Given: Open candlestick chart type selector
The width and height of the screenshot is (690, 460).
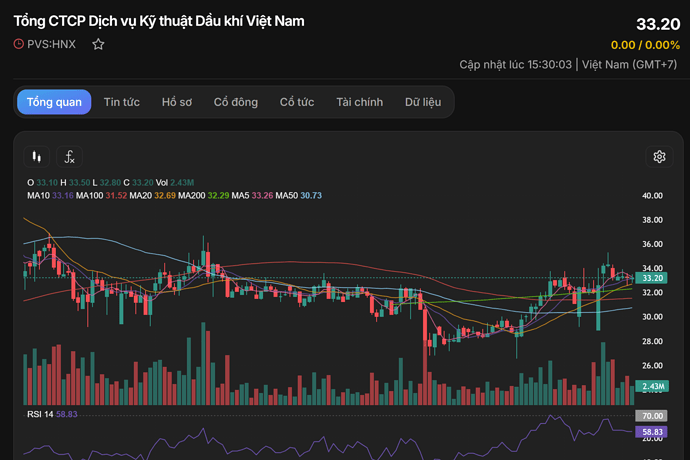Looking at the screenshot, I should pyautogui.click(x=37, y=157).
